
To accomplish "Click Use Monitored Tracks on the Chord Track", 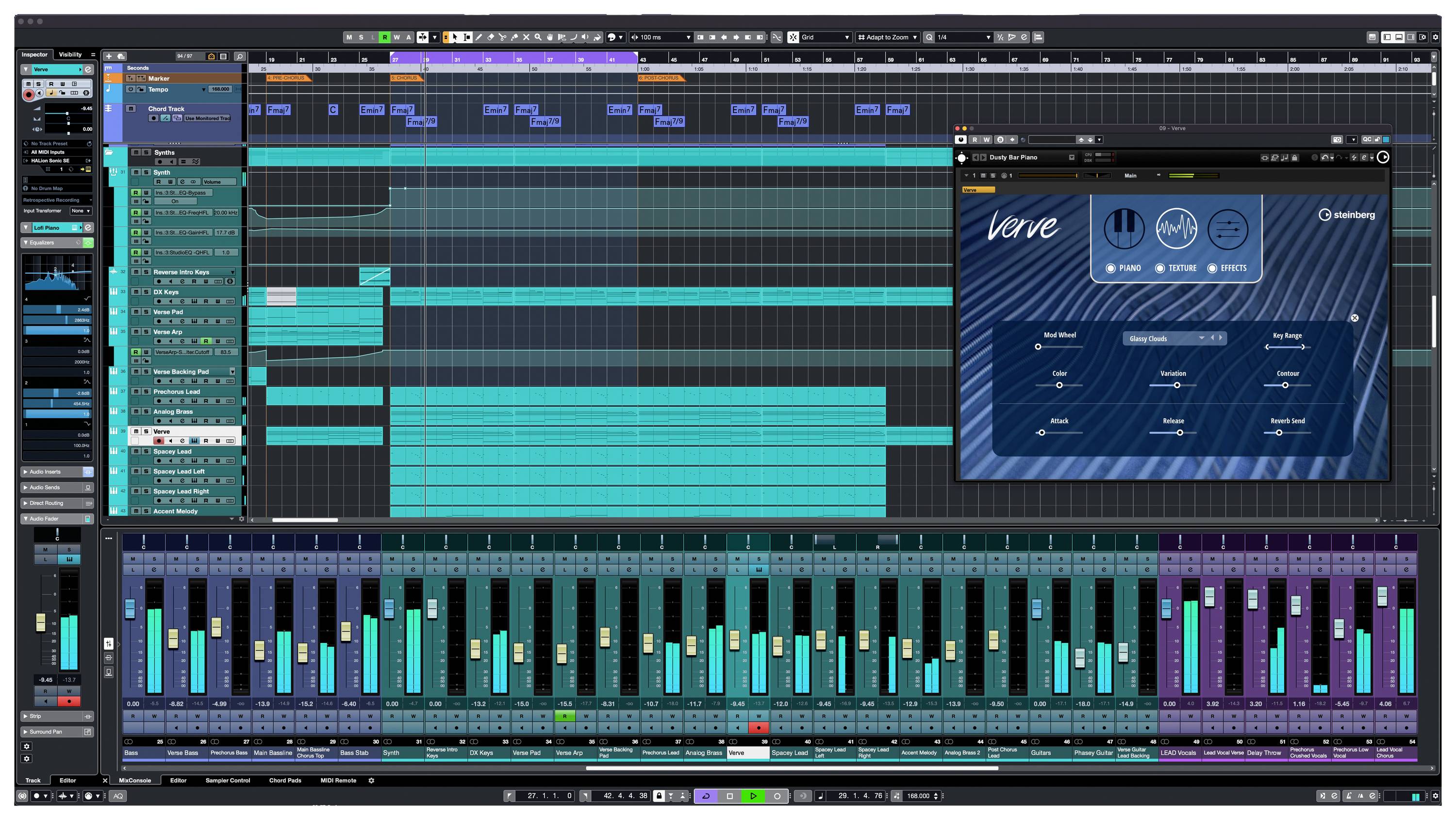I will (206, 118).
